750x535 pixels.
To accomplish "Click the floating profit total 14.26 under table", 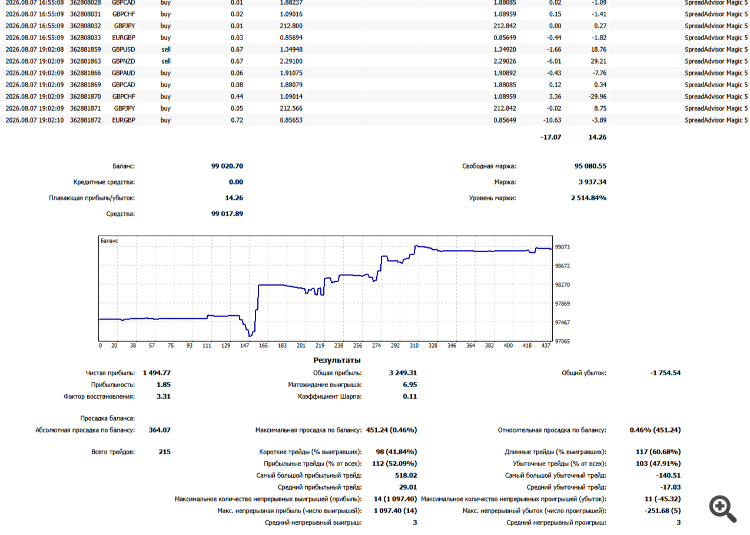I will 597,137.
